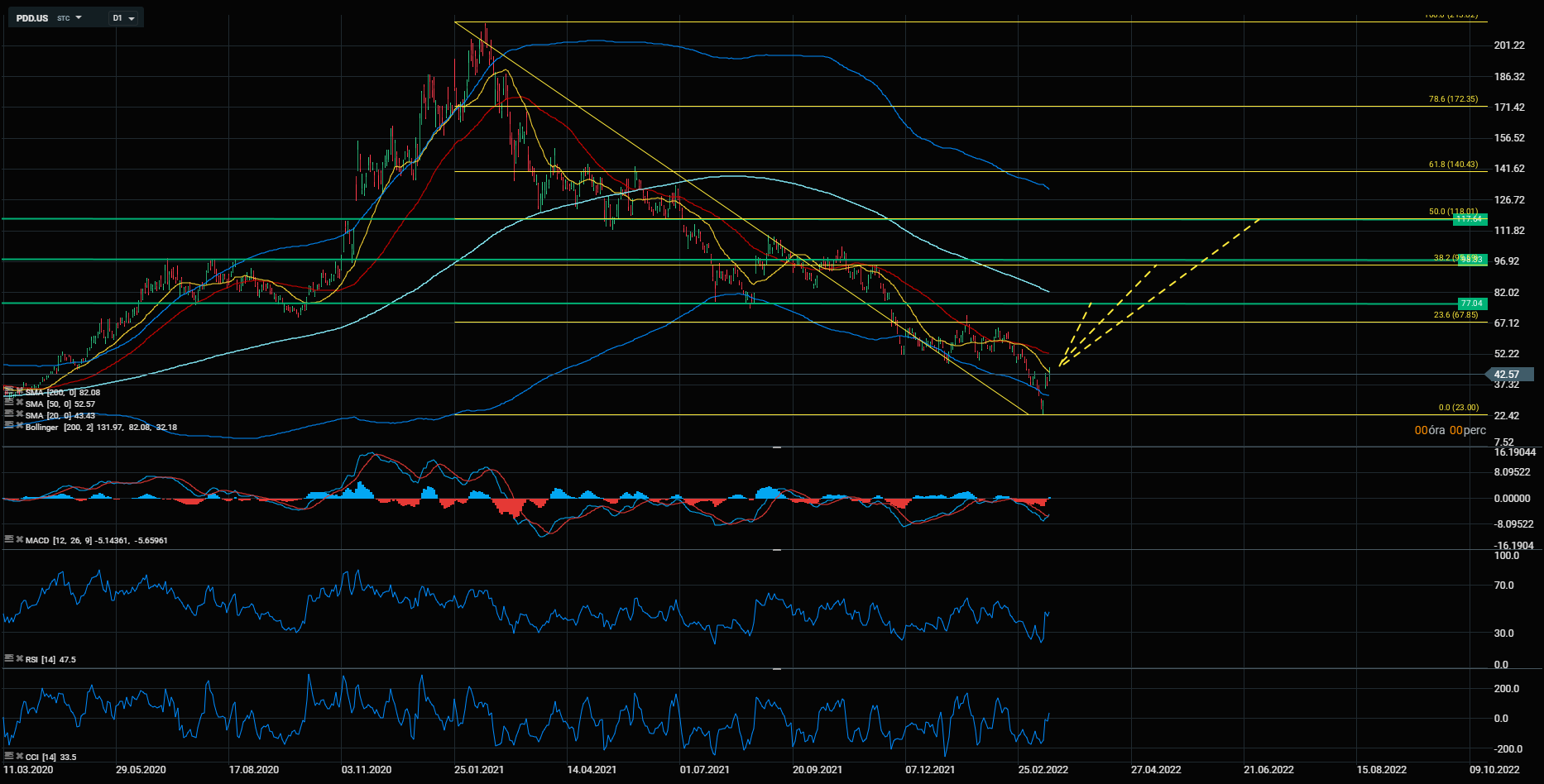Select the 117.64 horizontal line price tag
The width and height of the screenshot is (1544, 784).
1470,219
